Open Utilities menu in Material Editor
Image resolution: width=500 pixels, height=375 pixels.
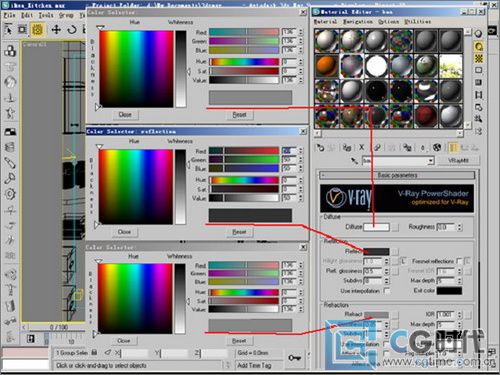pos(418,21)
